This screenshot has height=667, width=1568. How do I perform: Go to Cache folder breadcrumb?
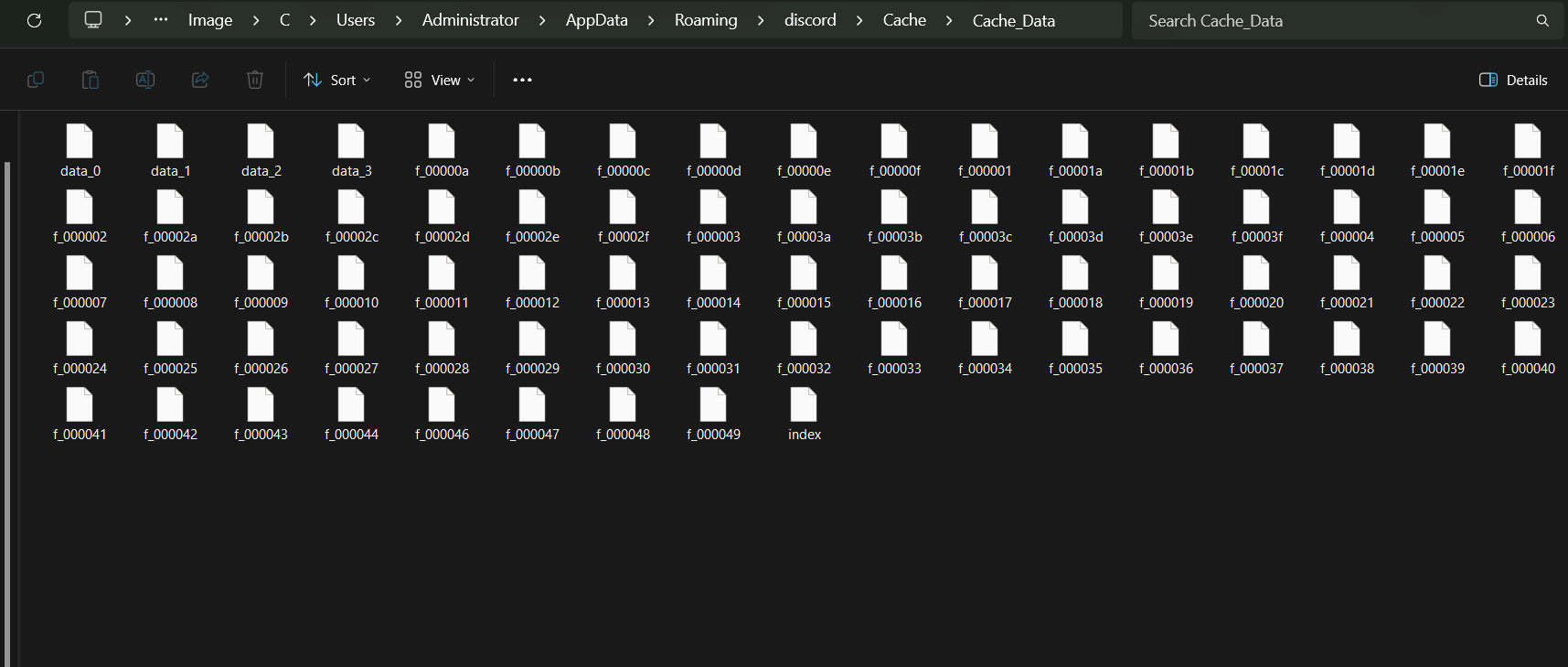pos(904,20)
